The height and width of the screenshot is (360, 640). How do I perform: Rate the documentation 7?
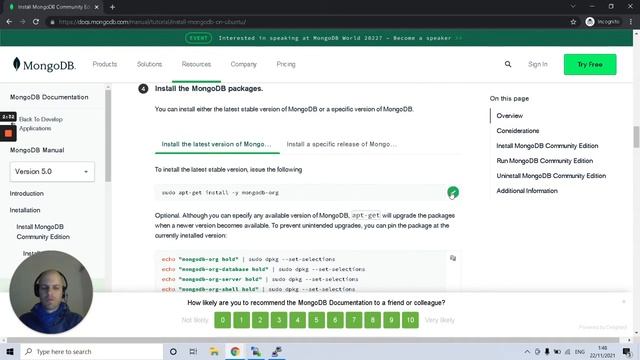click(354, 320)
